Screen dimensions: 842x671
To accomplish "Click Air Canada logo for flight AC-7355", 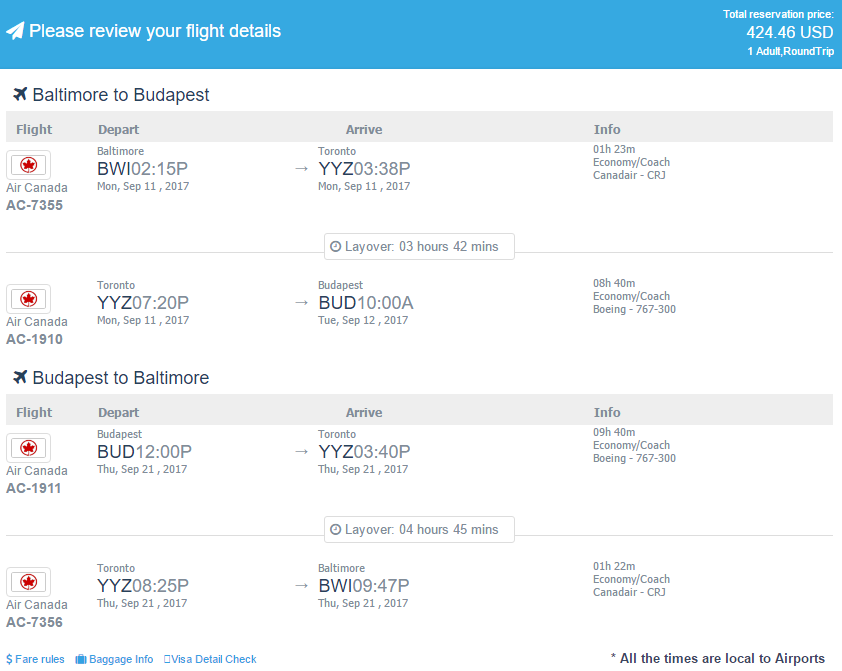I will 28,165.
